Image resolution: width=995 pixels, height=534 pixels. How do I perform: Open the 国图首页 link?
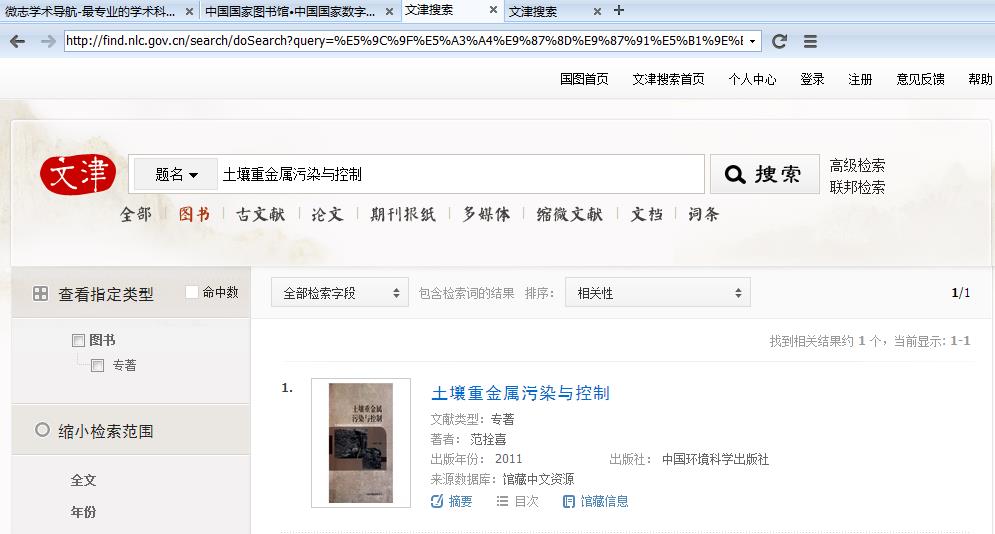[584, 79]
